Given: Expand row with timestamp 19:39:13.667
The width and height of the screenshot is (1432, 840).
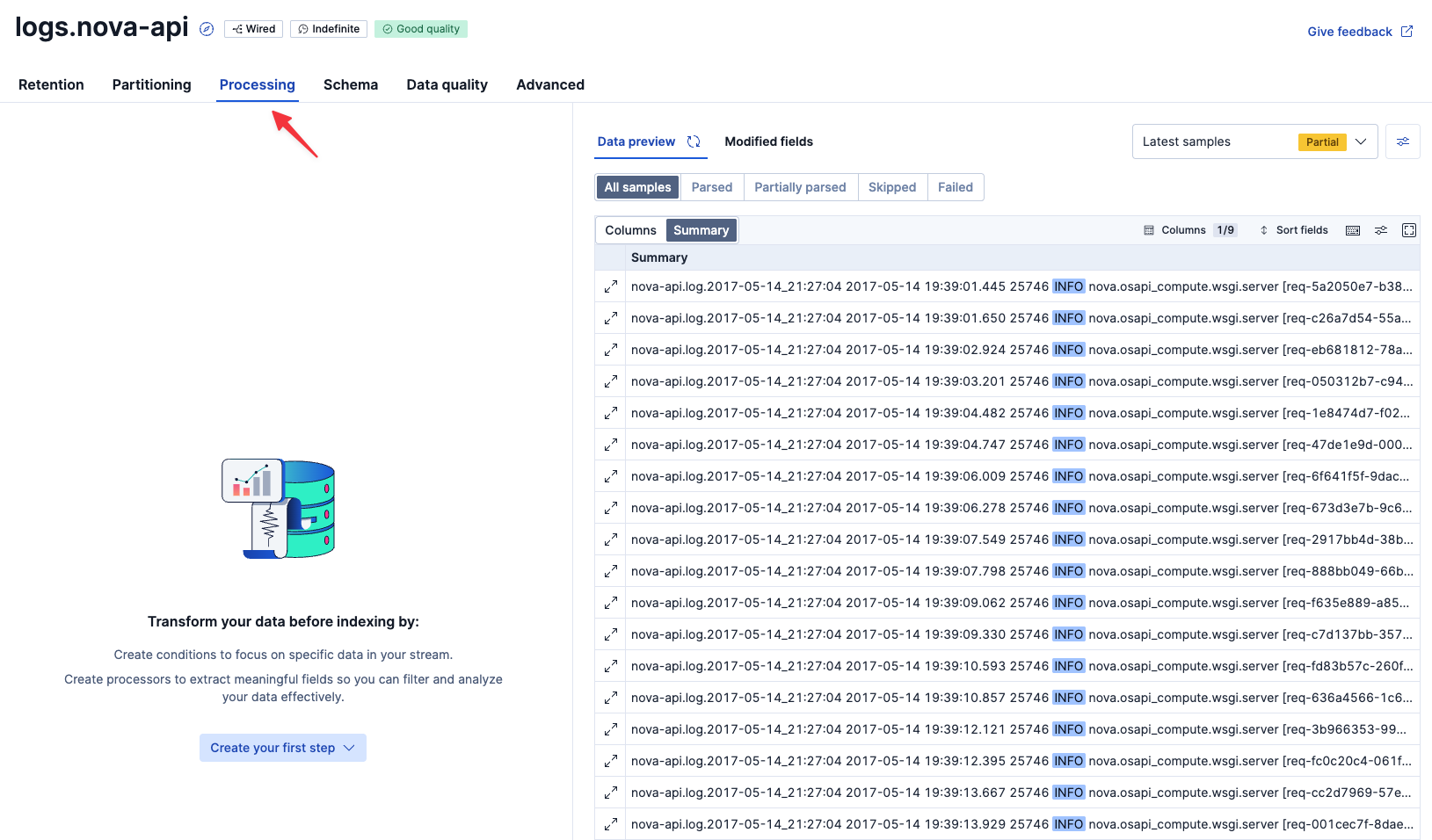Looking at the screenshot, I should [x=610, y=793].
